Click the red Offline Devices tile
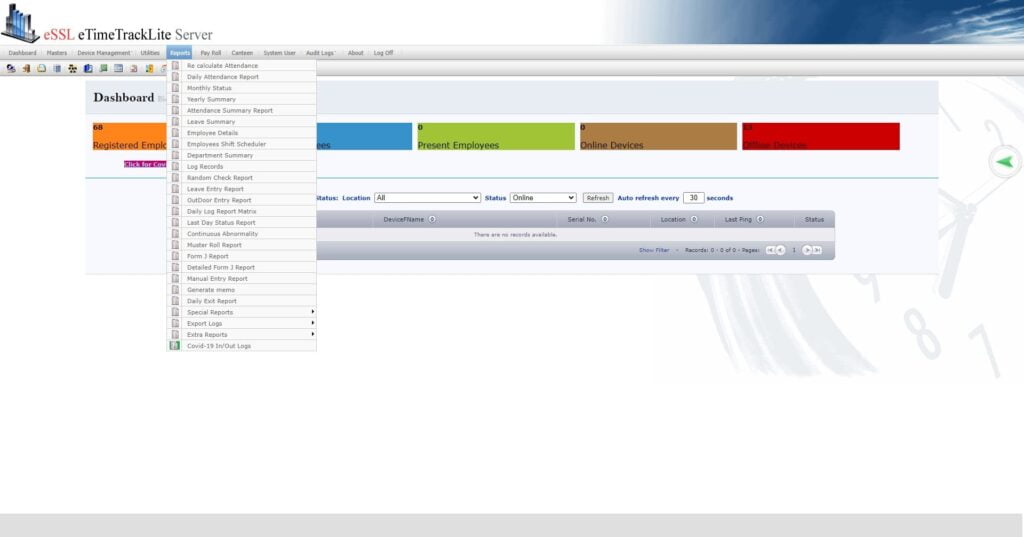The image size is (1024, 537). [821, 137]
